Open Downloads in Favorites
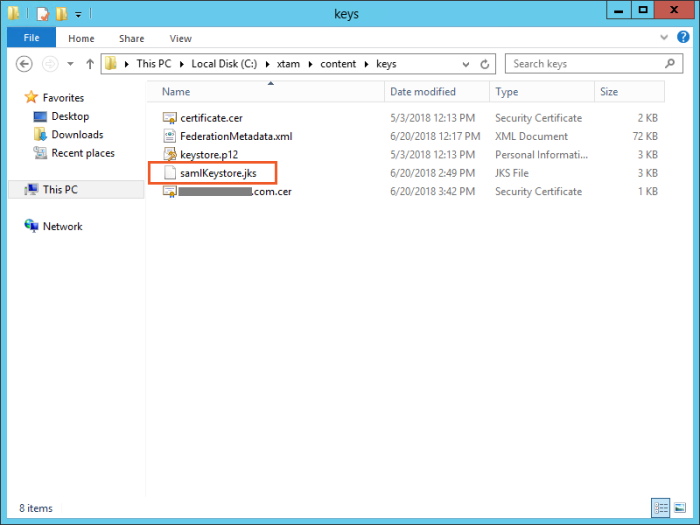Image resolution: width=700 pixels, height=525 pixels. 77,135
